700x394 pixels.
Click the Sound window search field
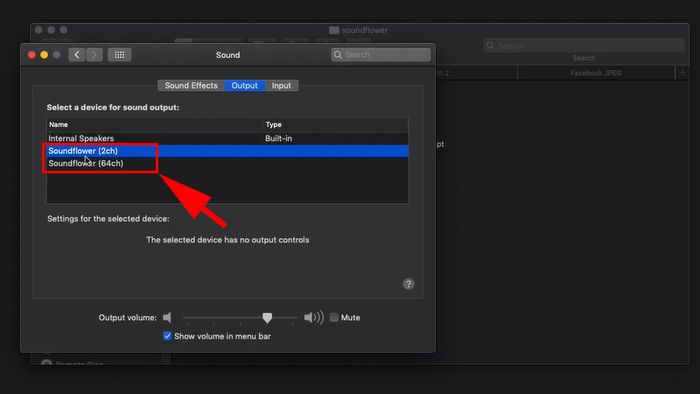[381, 54]
